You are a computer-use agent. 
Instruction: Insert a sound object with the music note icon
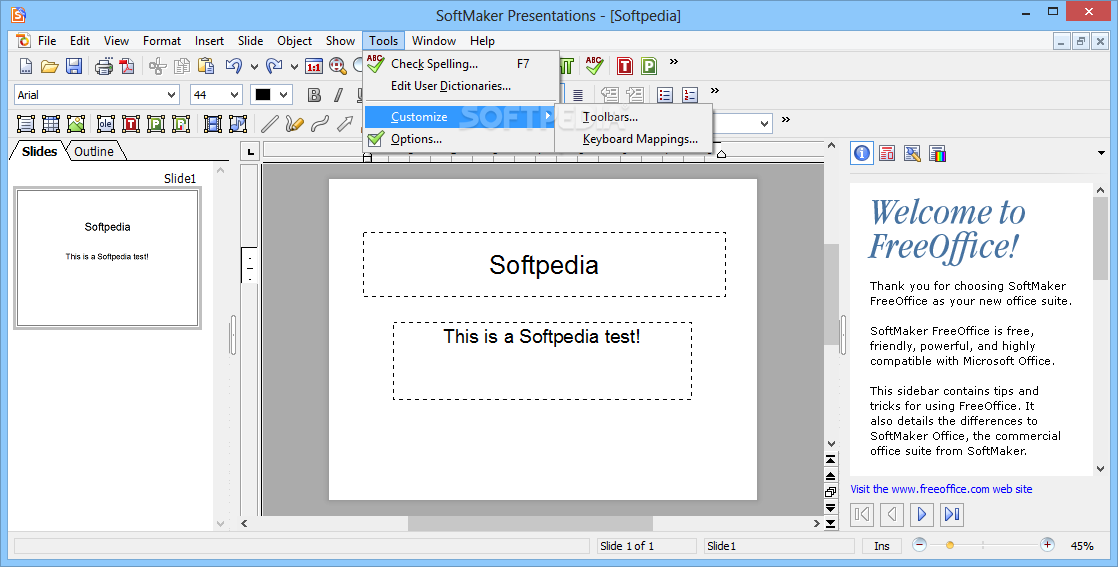pyautogui.click(x=237, y=124)
